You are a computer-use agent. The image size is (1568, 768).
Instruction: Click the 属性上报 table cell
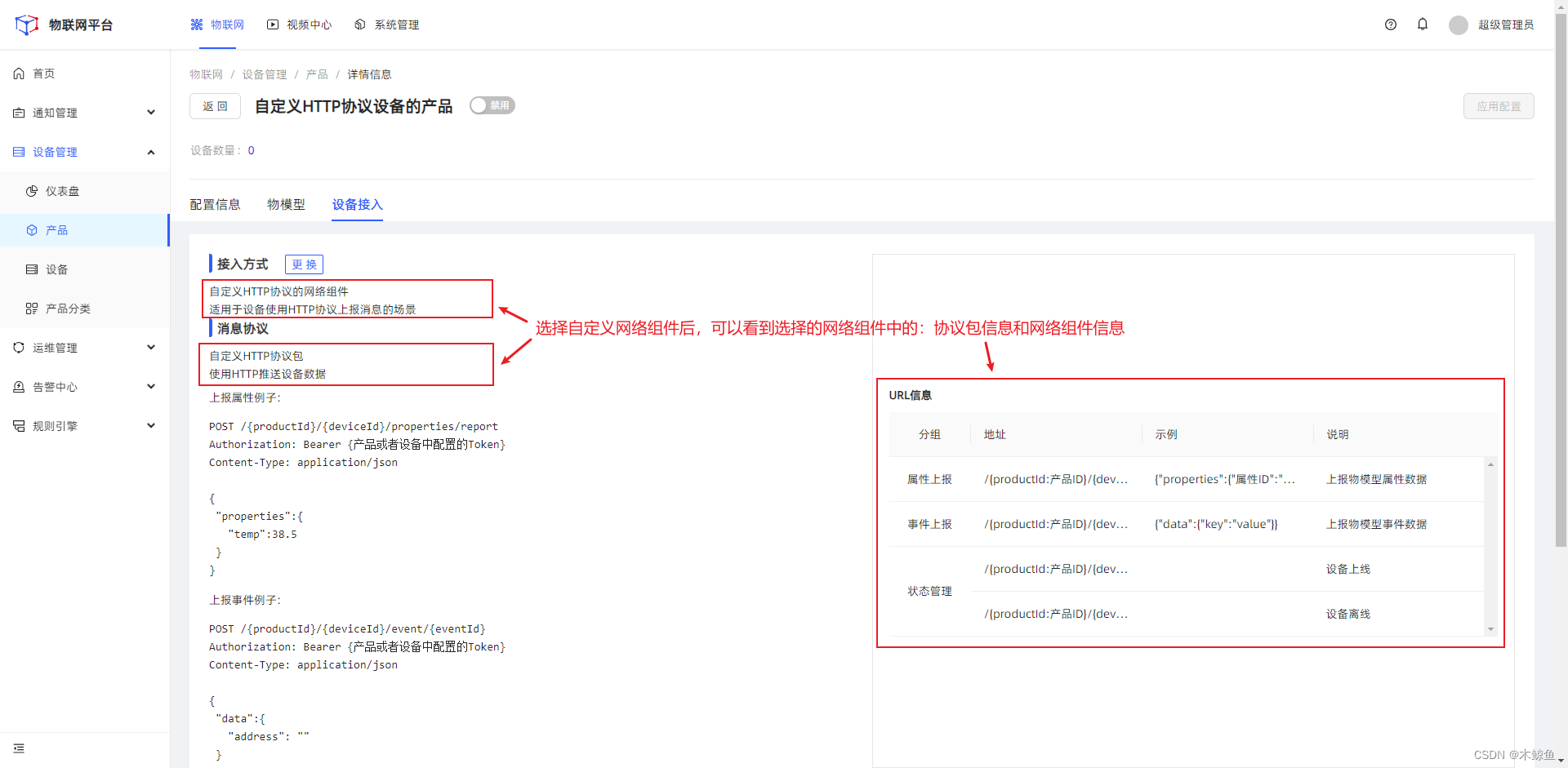tap(929, 479)
